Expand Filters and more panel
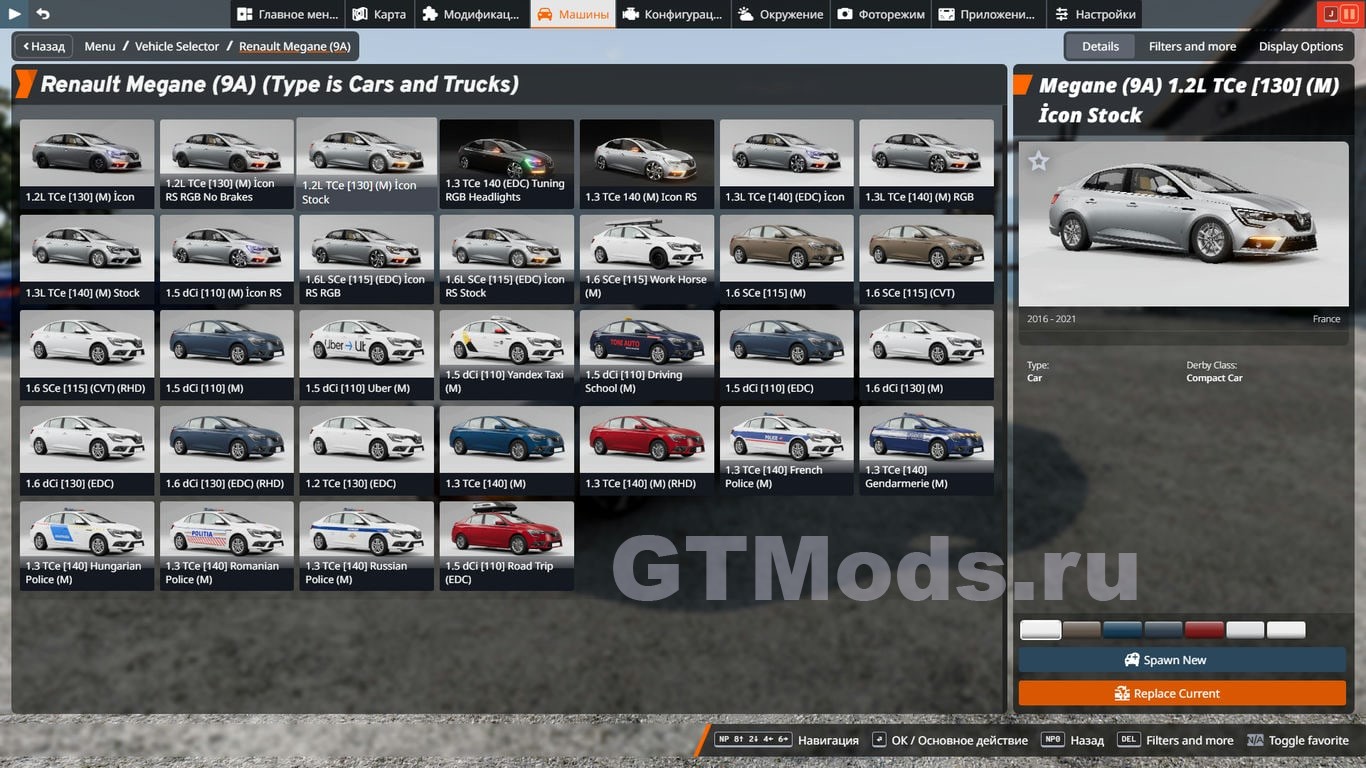1366x768 pixels. click(x=1192, y=46)
